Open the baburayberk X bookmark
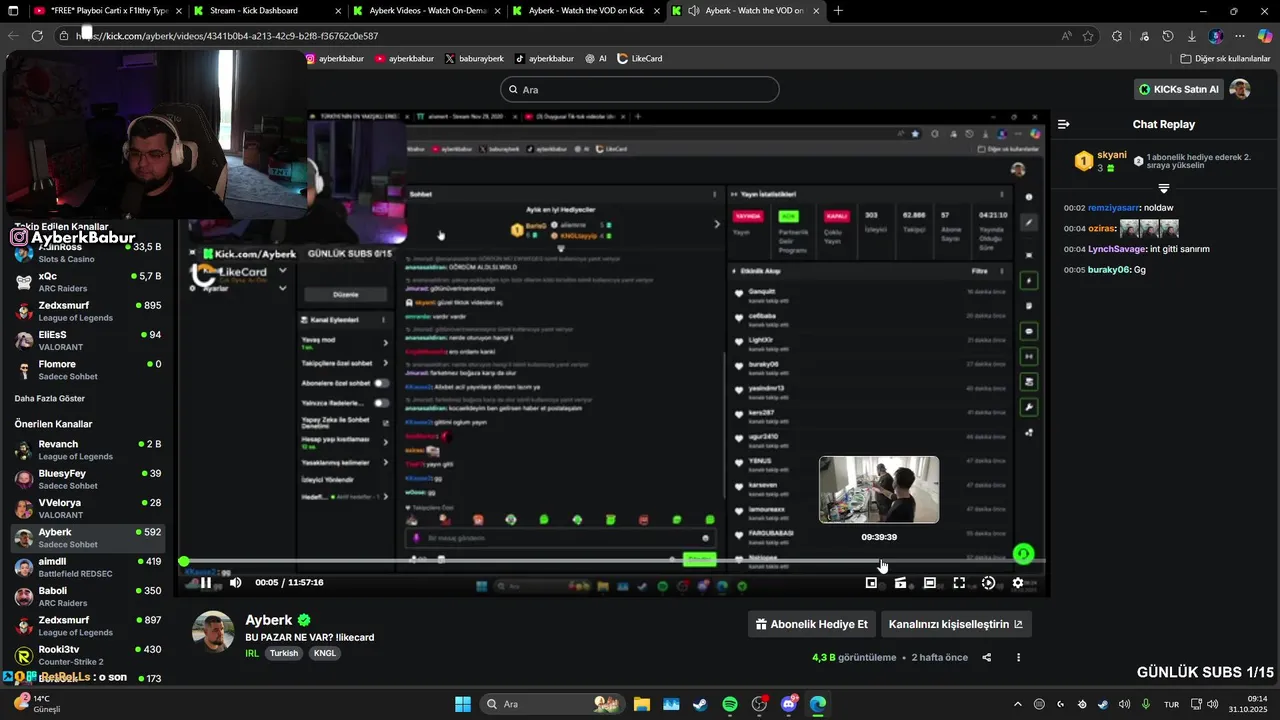The image size is (1280, 720). (x=474, y=59)
